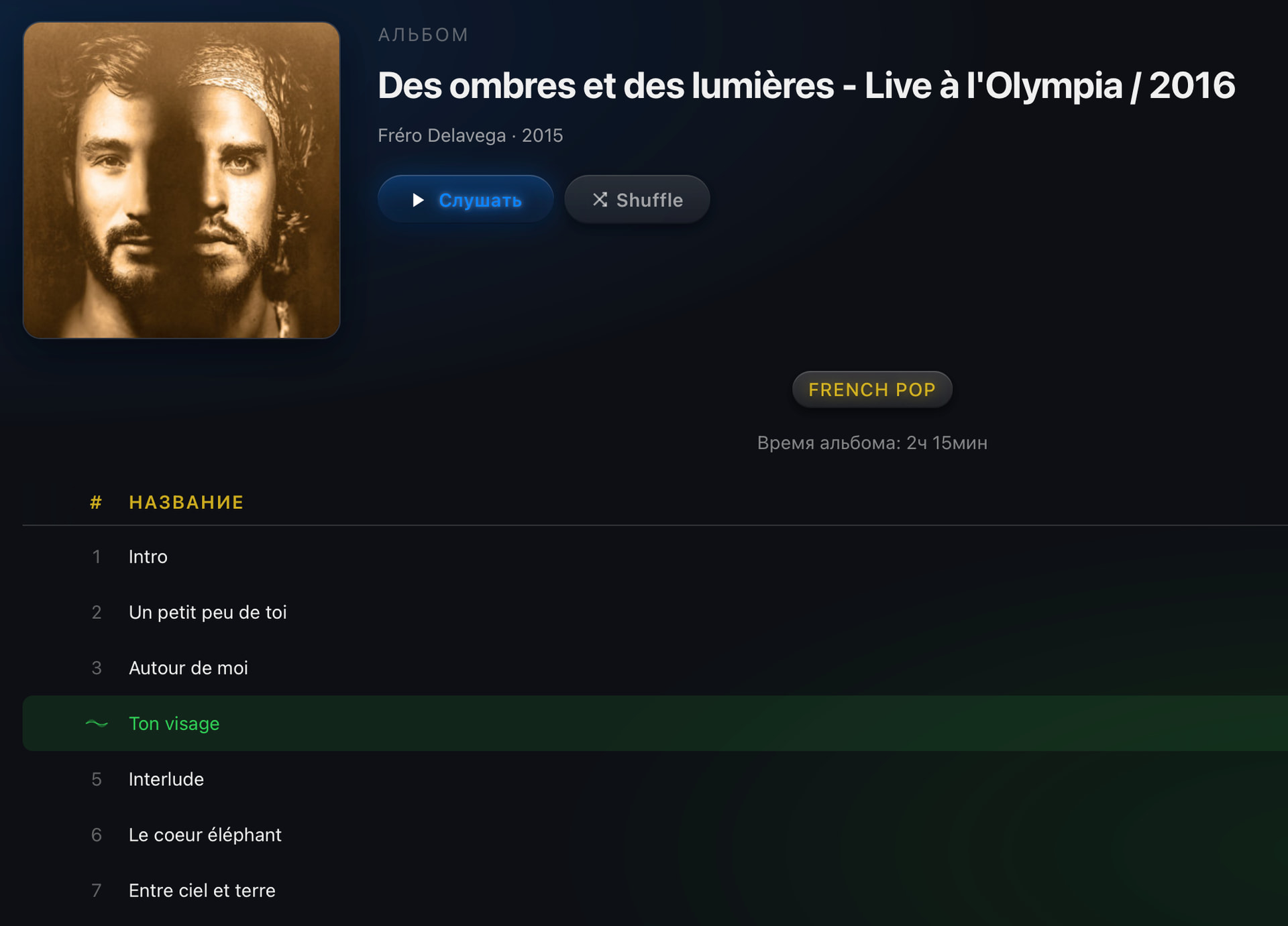The height and width of the screenshot is (926, 1288).
Task: Click the play triangle icon in Слушать
Action: click(x=418, y=200)
